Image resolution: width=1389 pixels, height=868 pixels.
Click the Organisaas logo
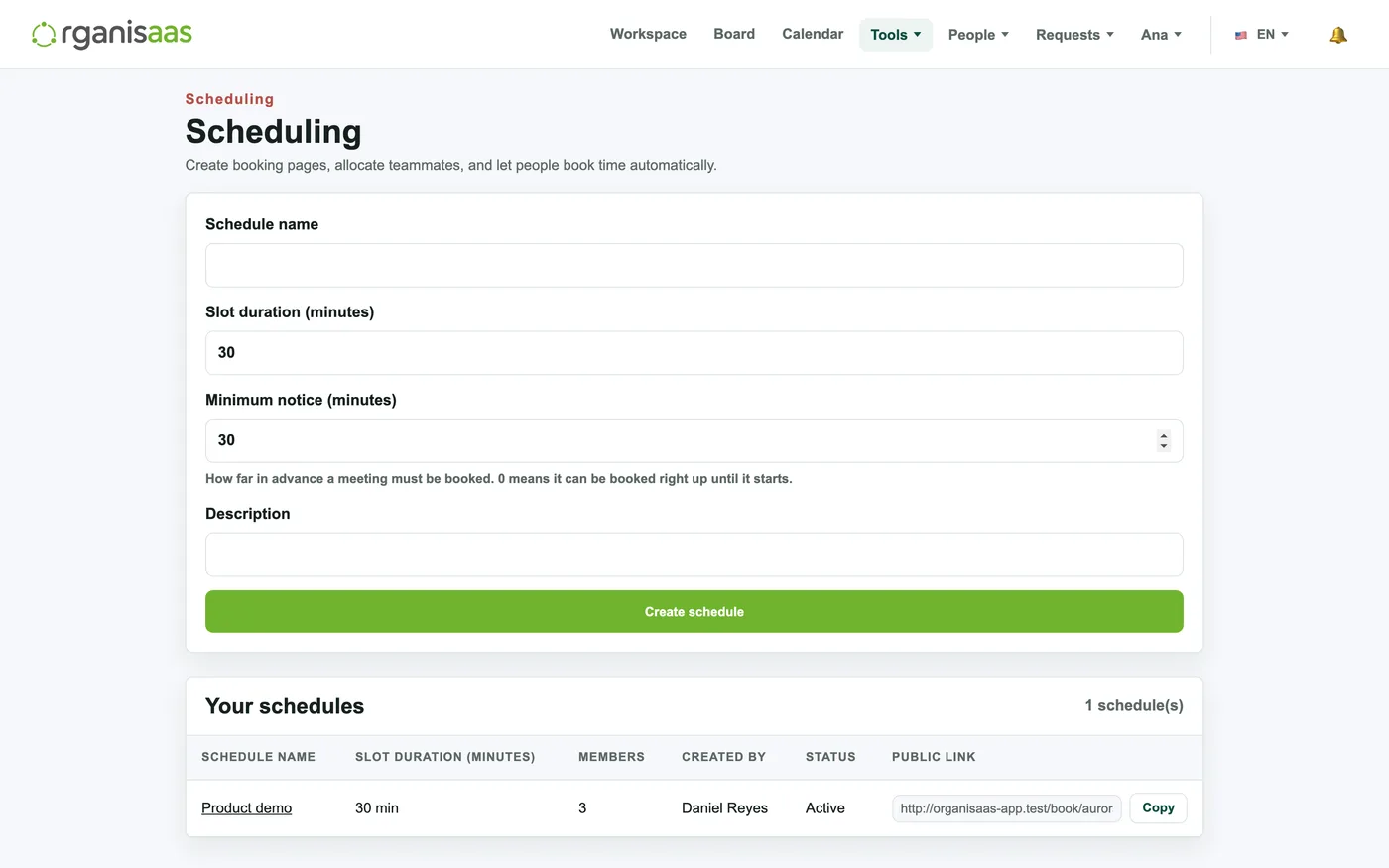112,34
